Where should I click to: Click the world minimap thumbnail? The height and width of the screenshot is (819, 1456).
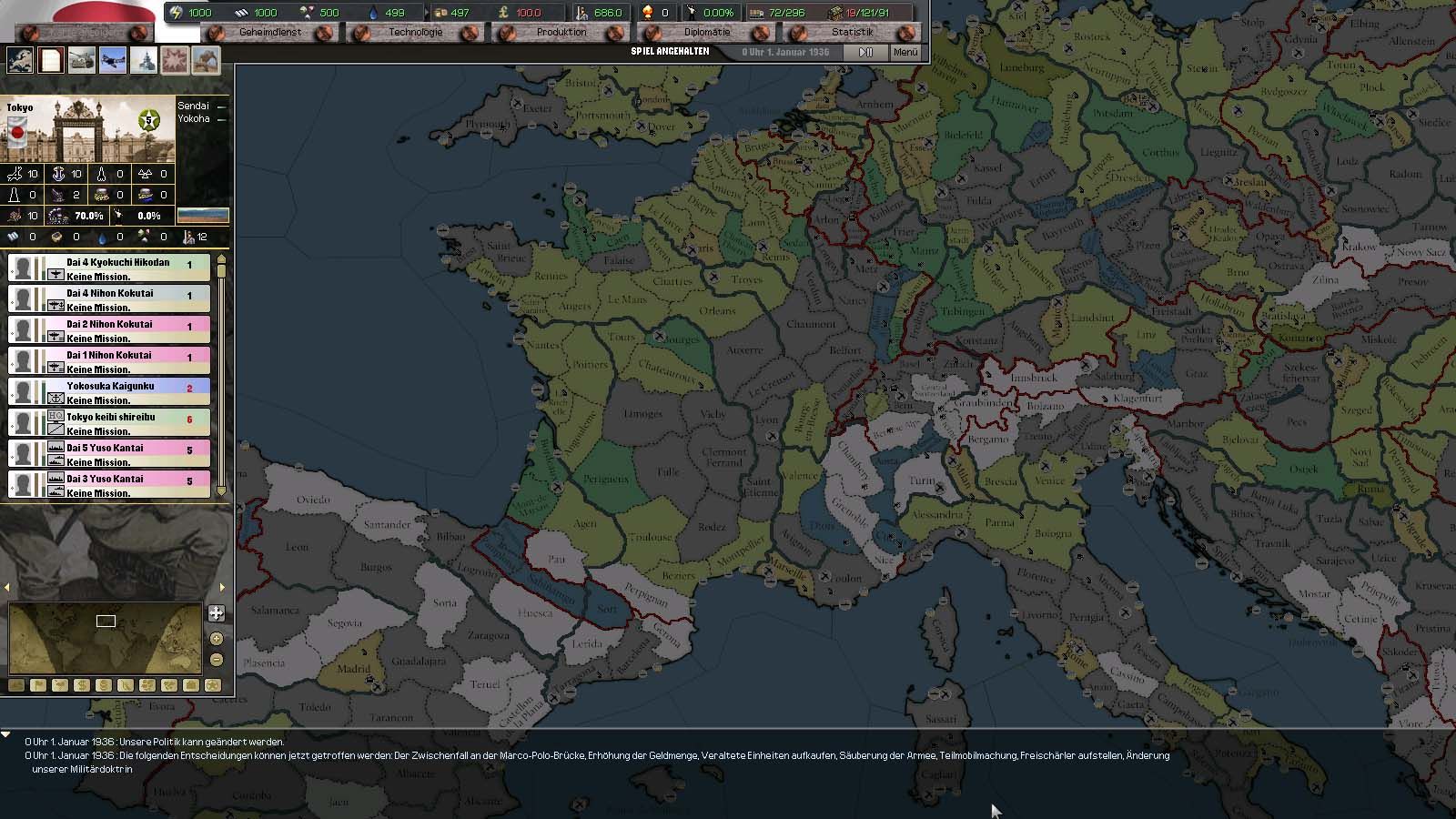tap(106, 637)
